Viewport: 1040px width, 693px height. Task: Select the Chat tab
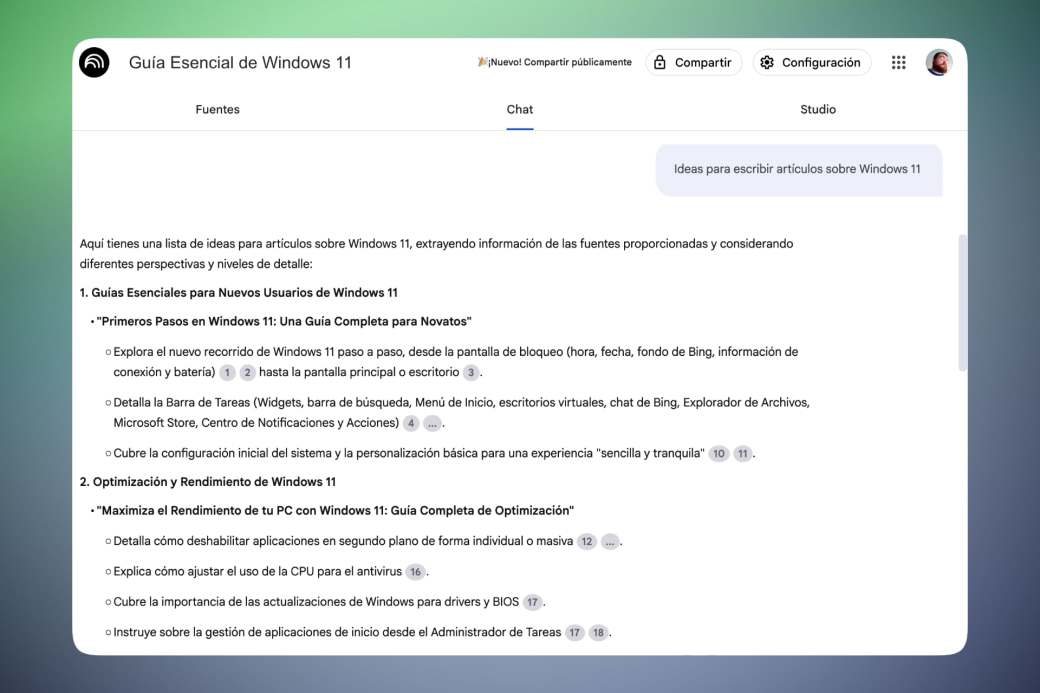pos(519,109)
